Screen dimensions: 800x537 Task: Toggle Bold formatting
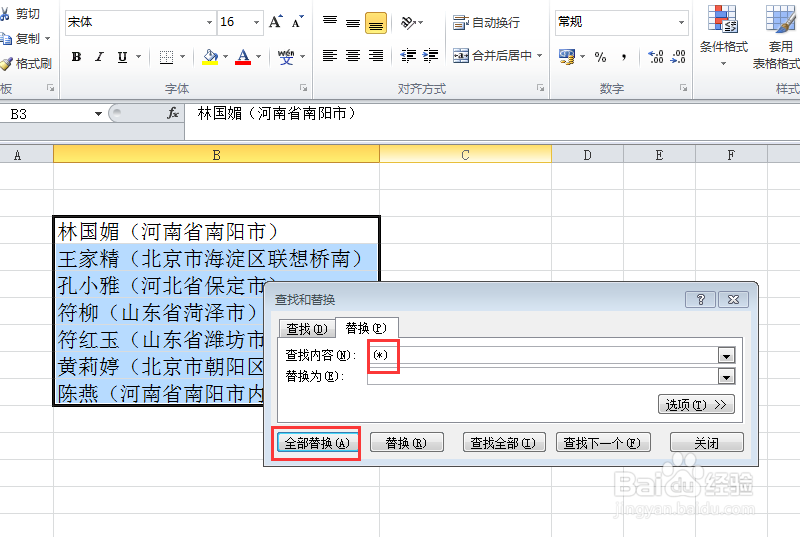coord(77,57)
